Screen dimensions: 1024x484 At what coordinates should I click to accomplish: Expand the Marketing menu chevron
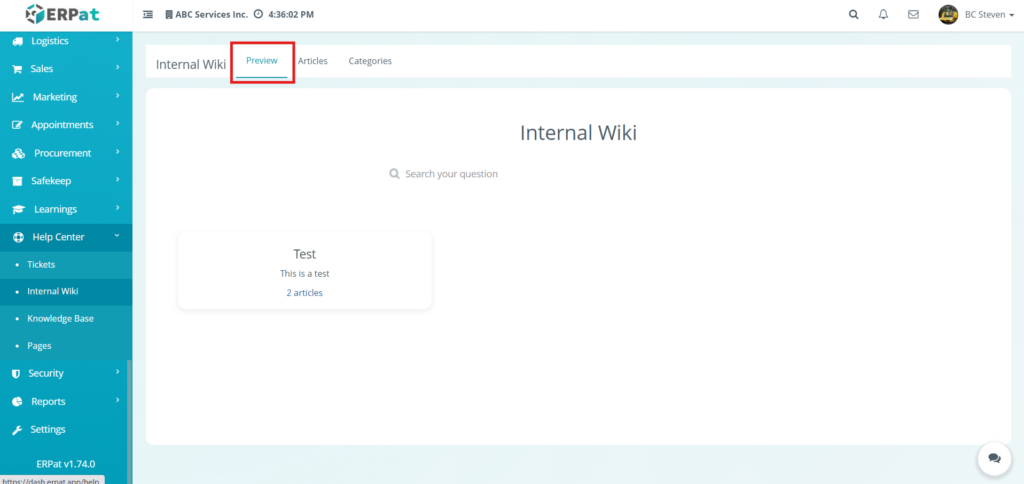[x=118, y=95]
